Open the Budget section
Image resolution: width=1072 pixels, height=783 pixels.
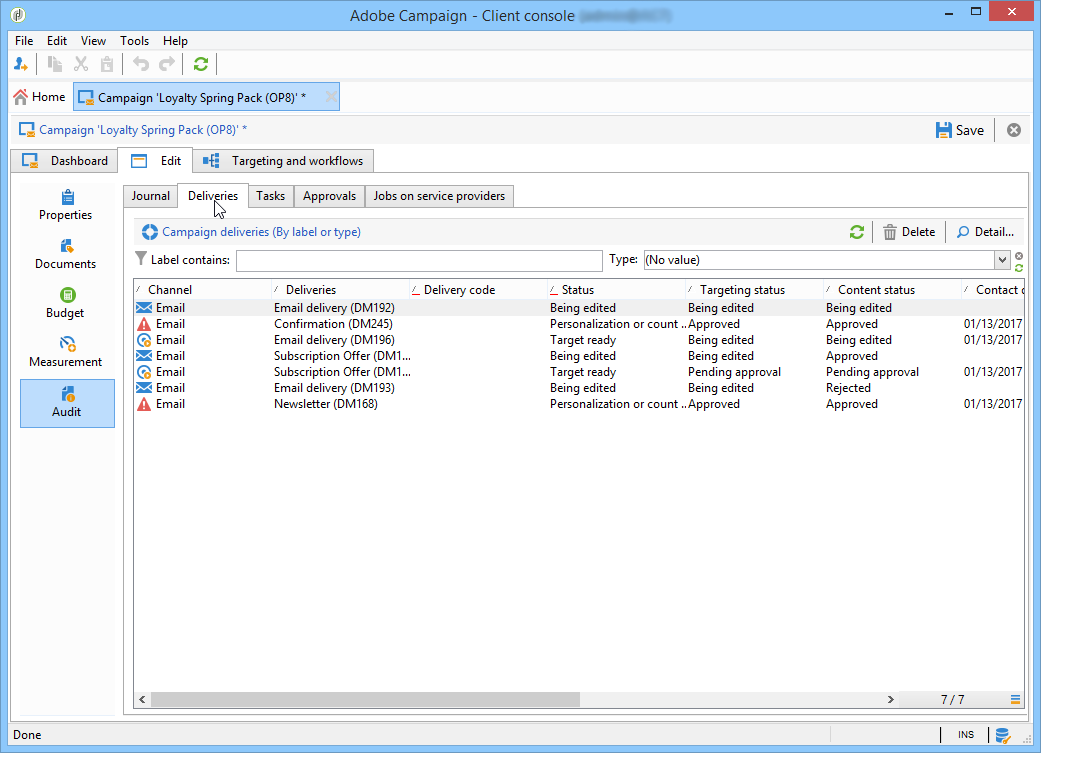[66, 304]
